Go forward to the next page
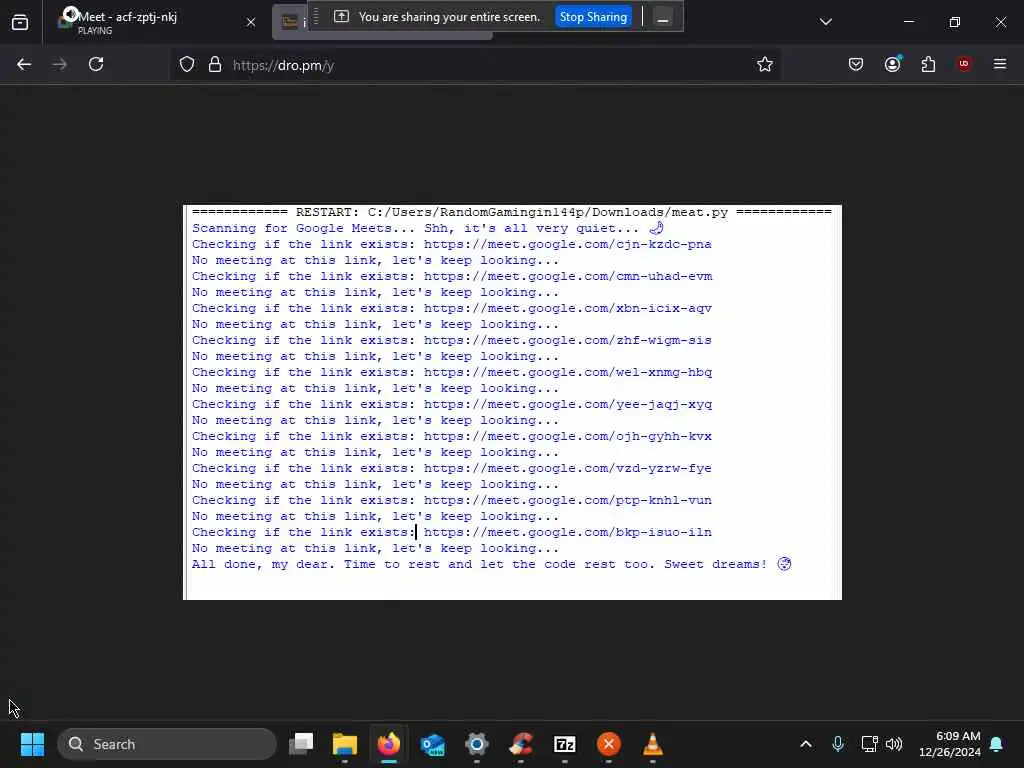The width and height of the screenshot is (1024, 768). (x=59, y=65)
